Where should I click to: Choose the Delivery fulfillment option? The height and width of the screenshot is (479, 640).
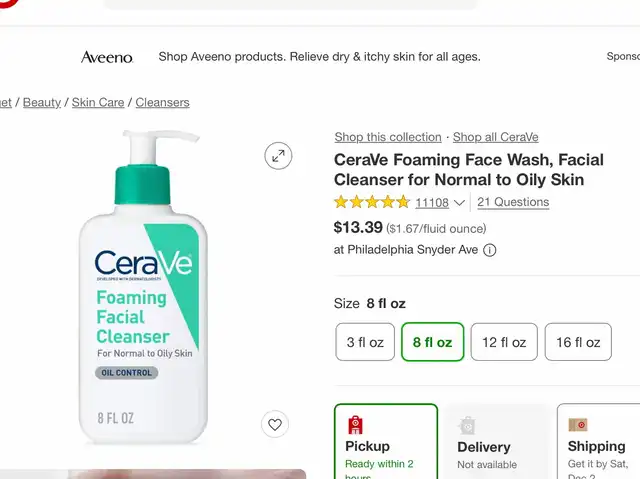(x=496, y=441)
